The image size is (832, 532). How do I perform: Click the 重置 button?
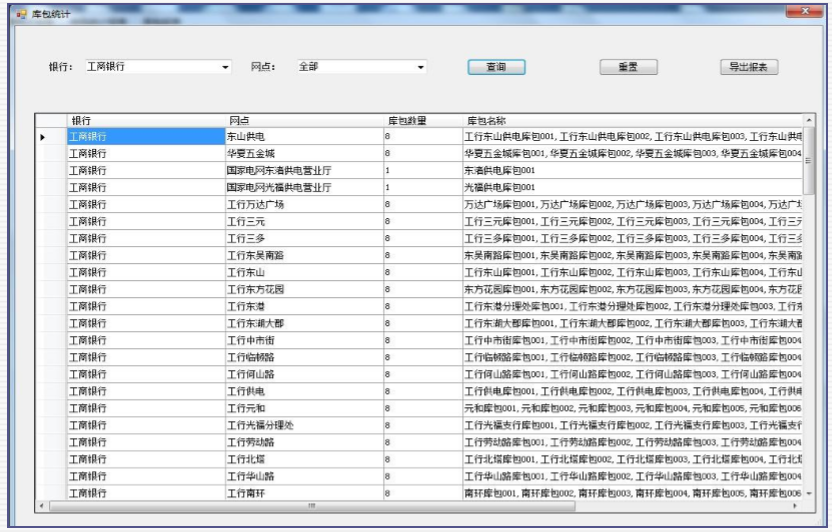pyautogui.click(x=628, y=67)
